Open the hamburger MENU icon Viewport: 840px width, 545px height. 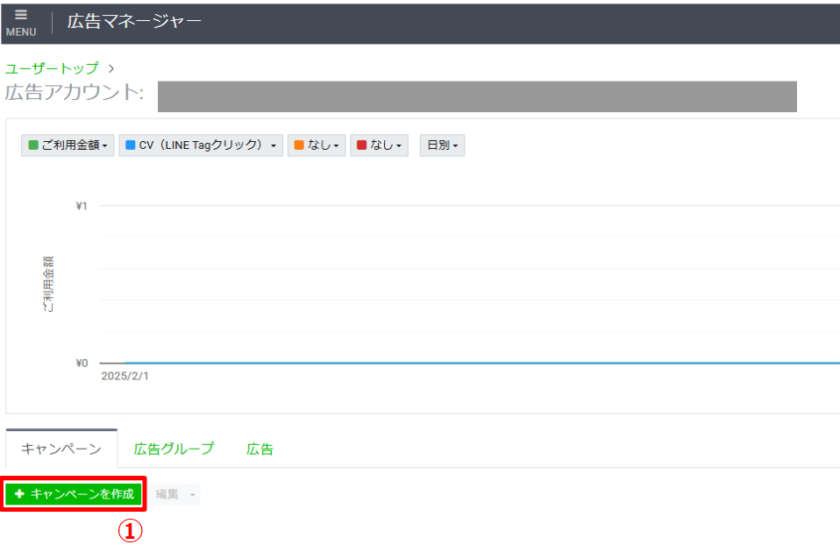tap(21, 21)
